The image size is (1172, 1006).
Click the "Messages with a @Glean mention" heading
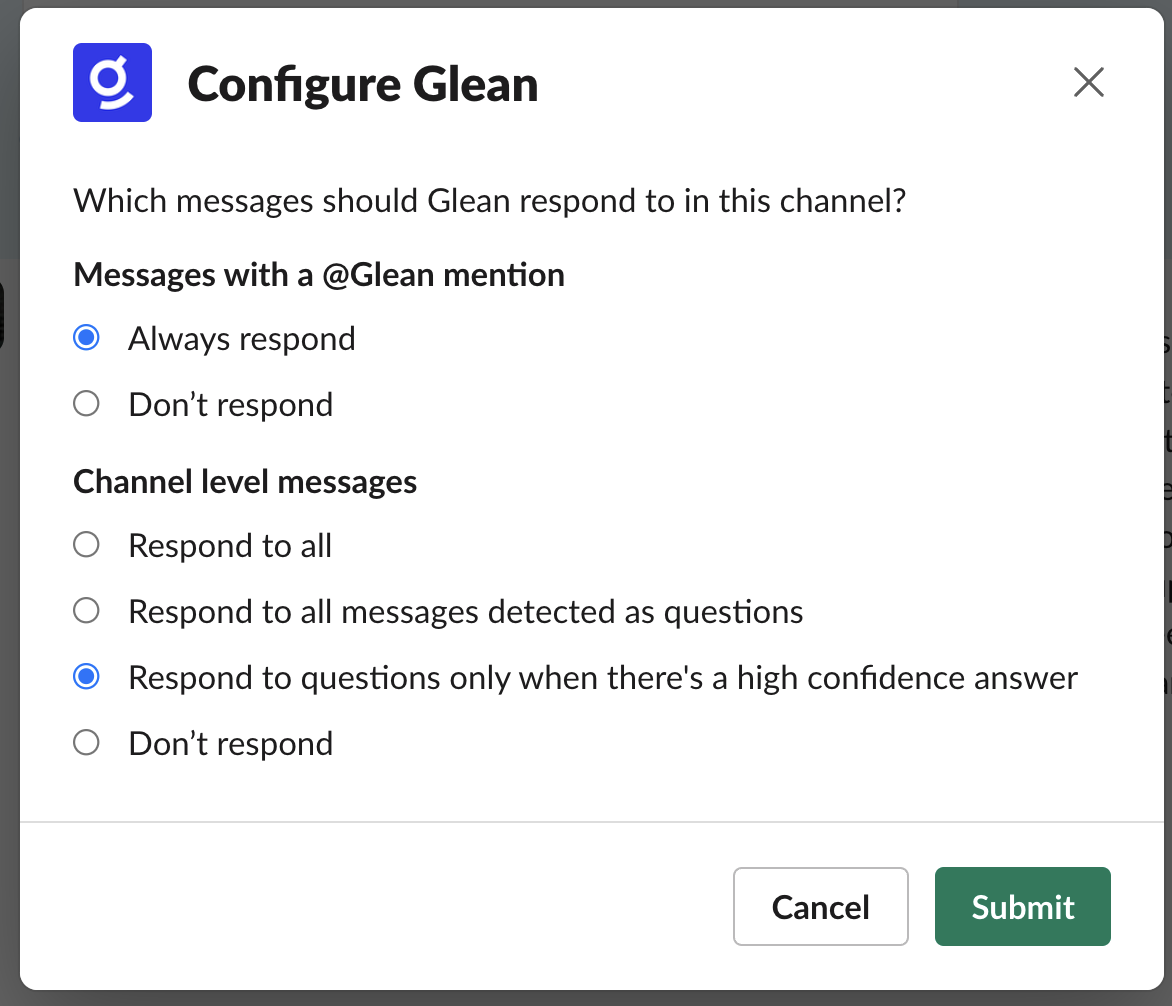318,274
